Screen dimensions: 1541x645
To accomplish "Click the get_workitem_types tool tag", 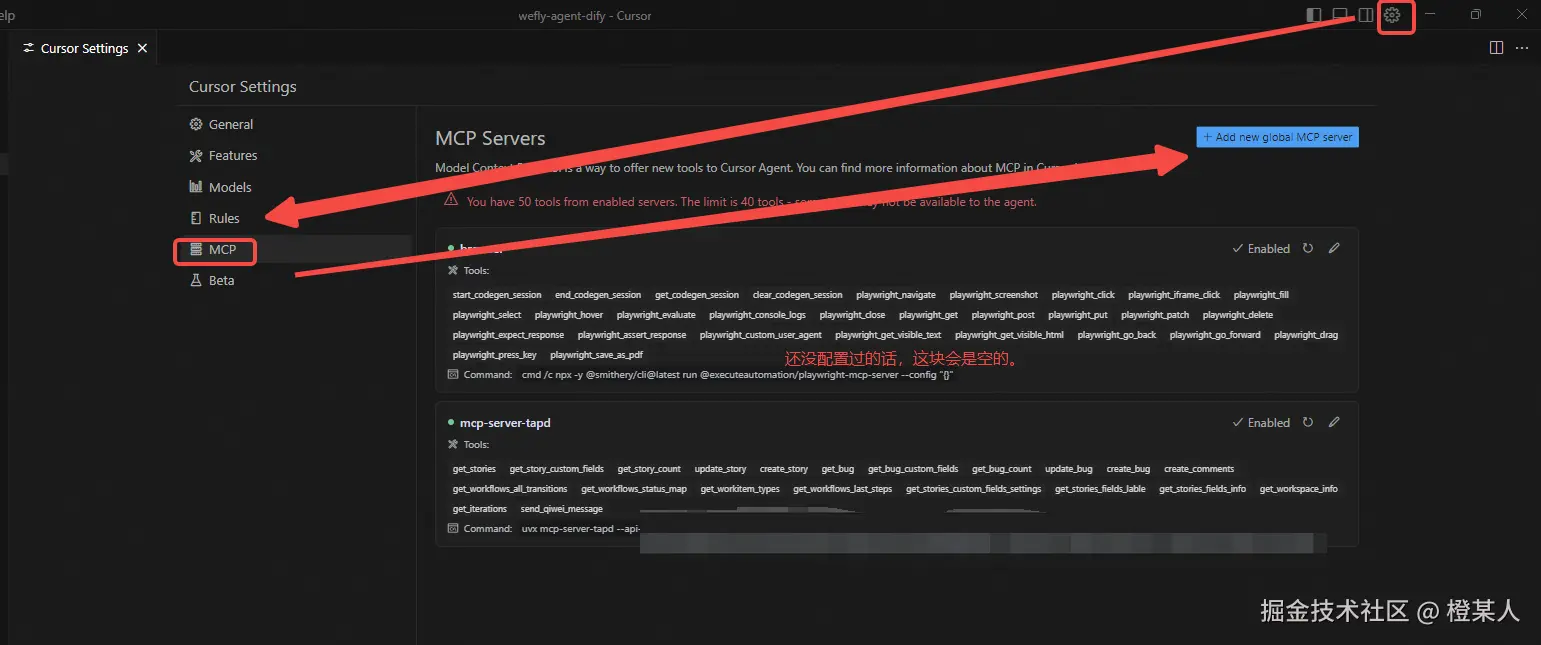I will pyautogui.click(x=740, y=489).
